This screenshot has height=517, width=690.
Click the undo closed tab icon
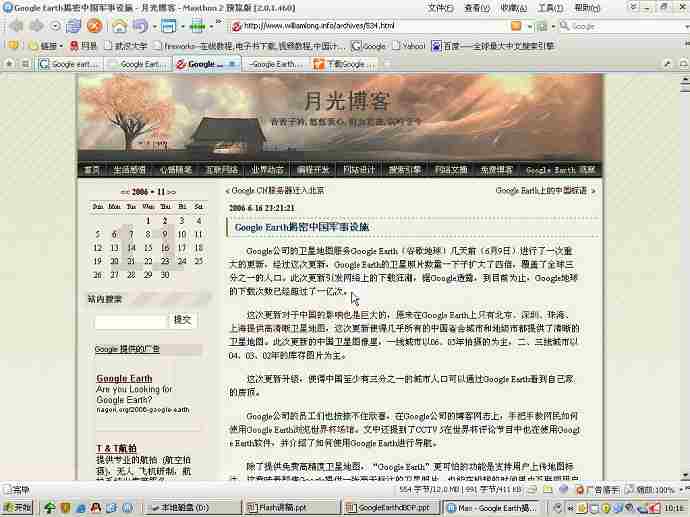tap(140, 26)
